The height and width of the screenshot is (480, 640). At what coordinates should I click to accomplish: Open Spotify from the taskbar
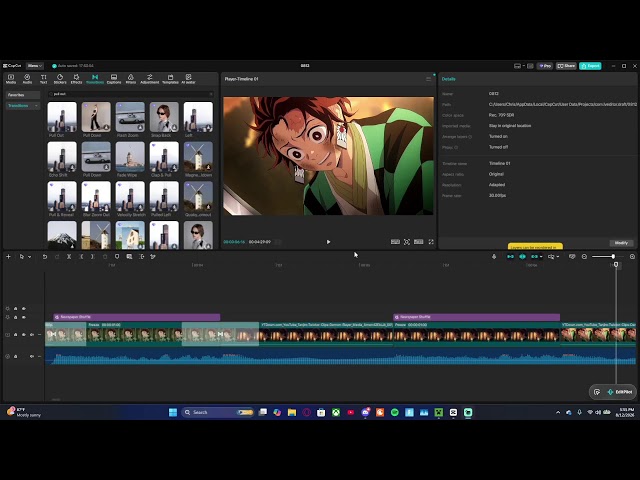click(x=395, y=412)
